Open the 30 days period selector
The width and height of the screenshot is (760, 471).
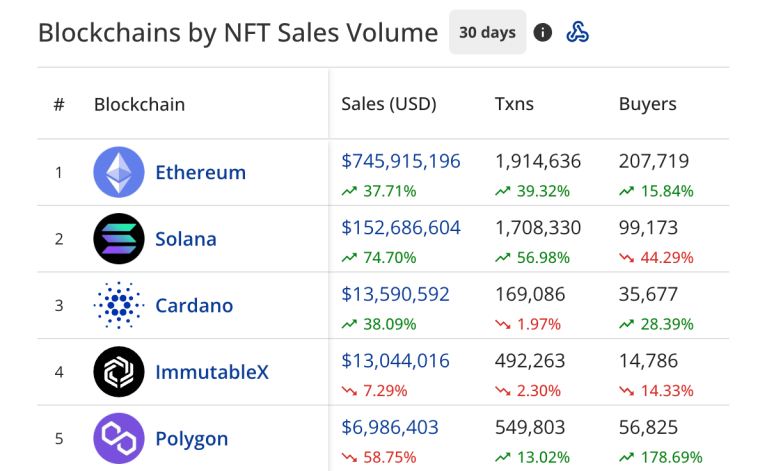[488, 32]
